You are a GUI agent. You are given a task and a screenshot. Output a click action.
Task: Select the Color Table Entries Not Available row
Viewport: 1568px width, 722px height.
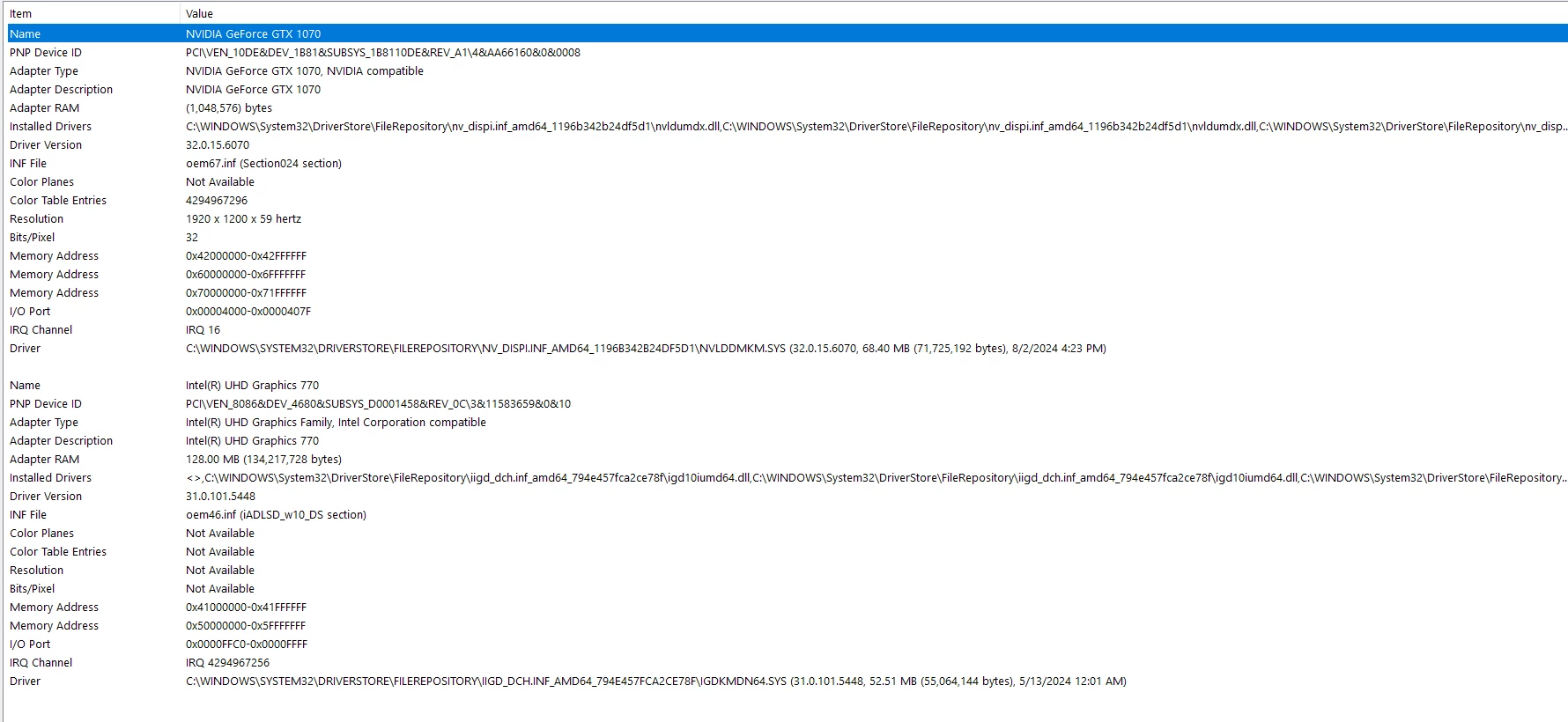788,551
